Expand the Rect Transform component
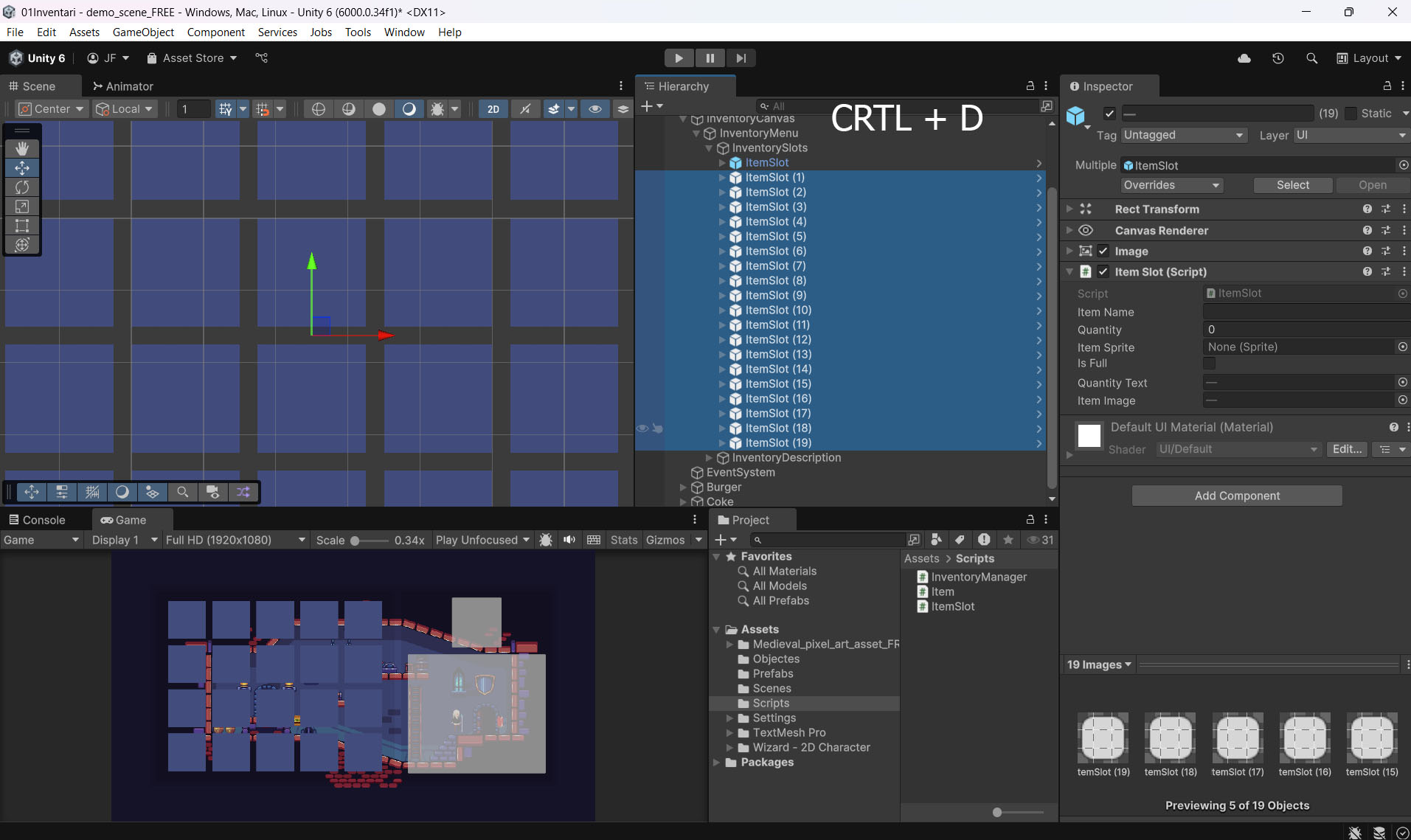This screenshot has height=840, width=1411. 1069,209
